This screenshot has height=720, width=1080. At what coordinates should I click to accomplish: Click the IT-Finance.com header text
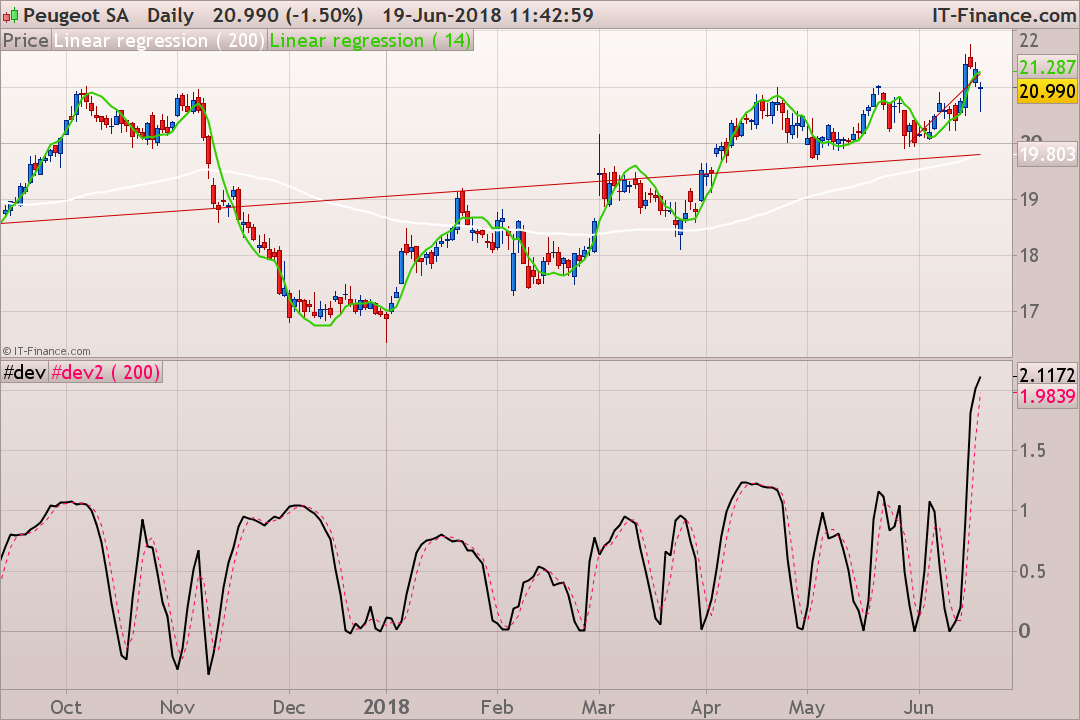(1004, 15)
